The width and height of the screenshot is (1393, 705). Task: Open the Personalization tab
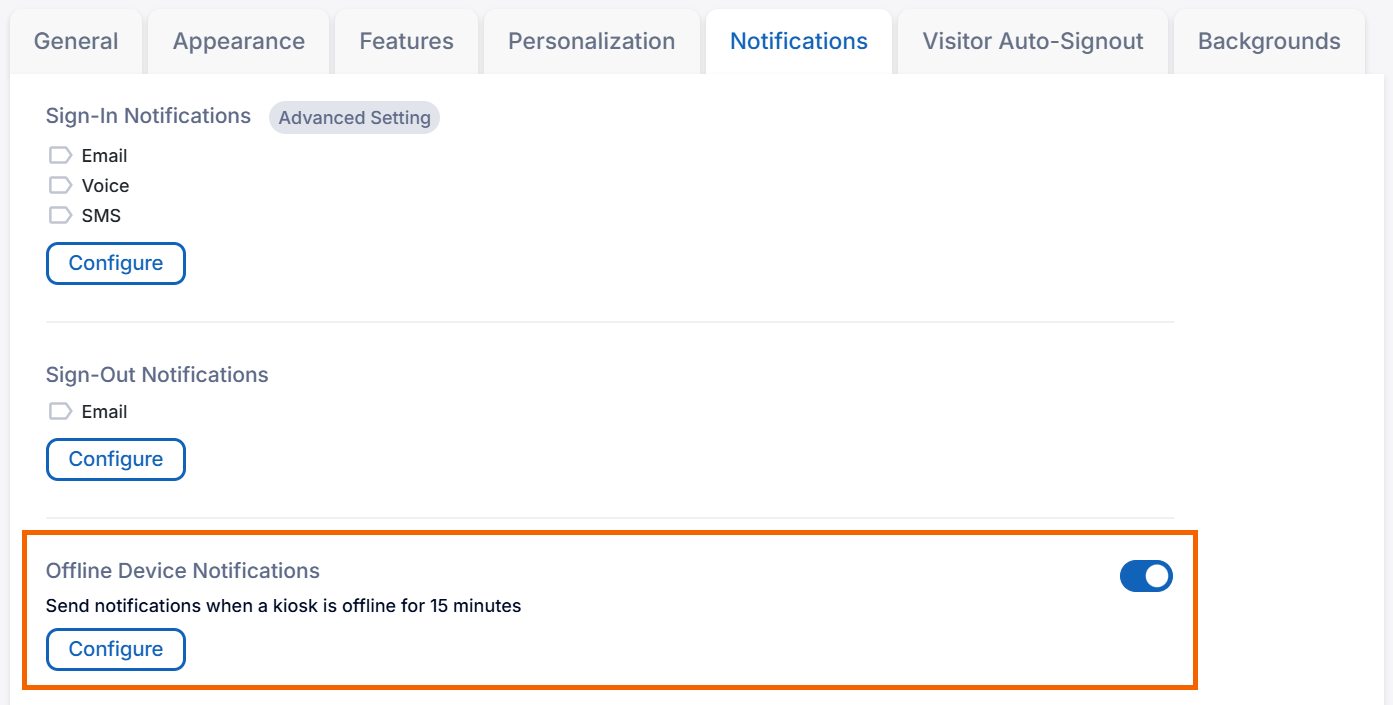(591, 41)
